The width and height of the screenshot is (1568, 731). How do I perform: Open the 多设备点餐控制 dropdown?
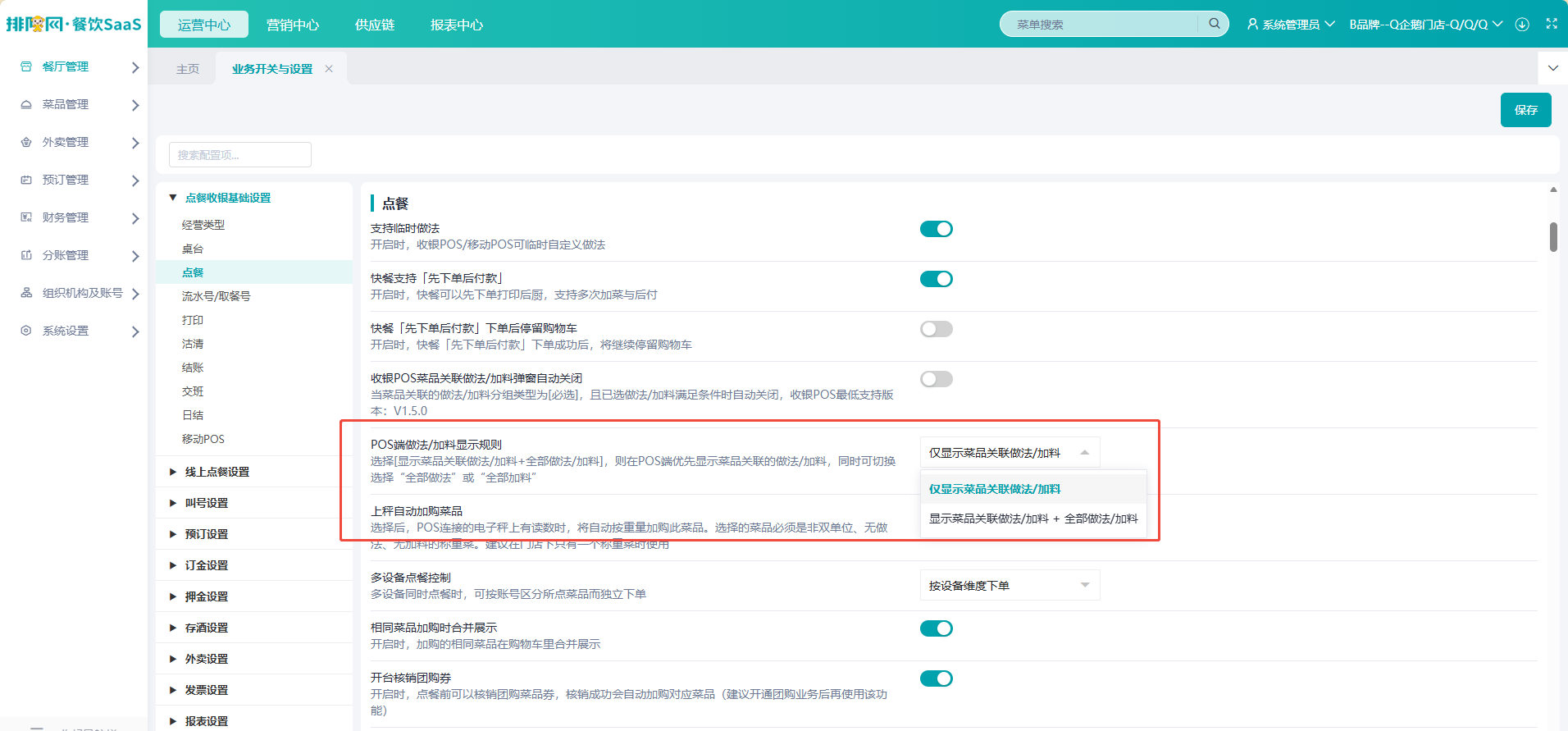point(1010,586)
